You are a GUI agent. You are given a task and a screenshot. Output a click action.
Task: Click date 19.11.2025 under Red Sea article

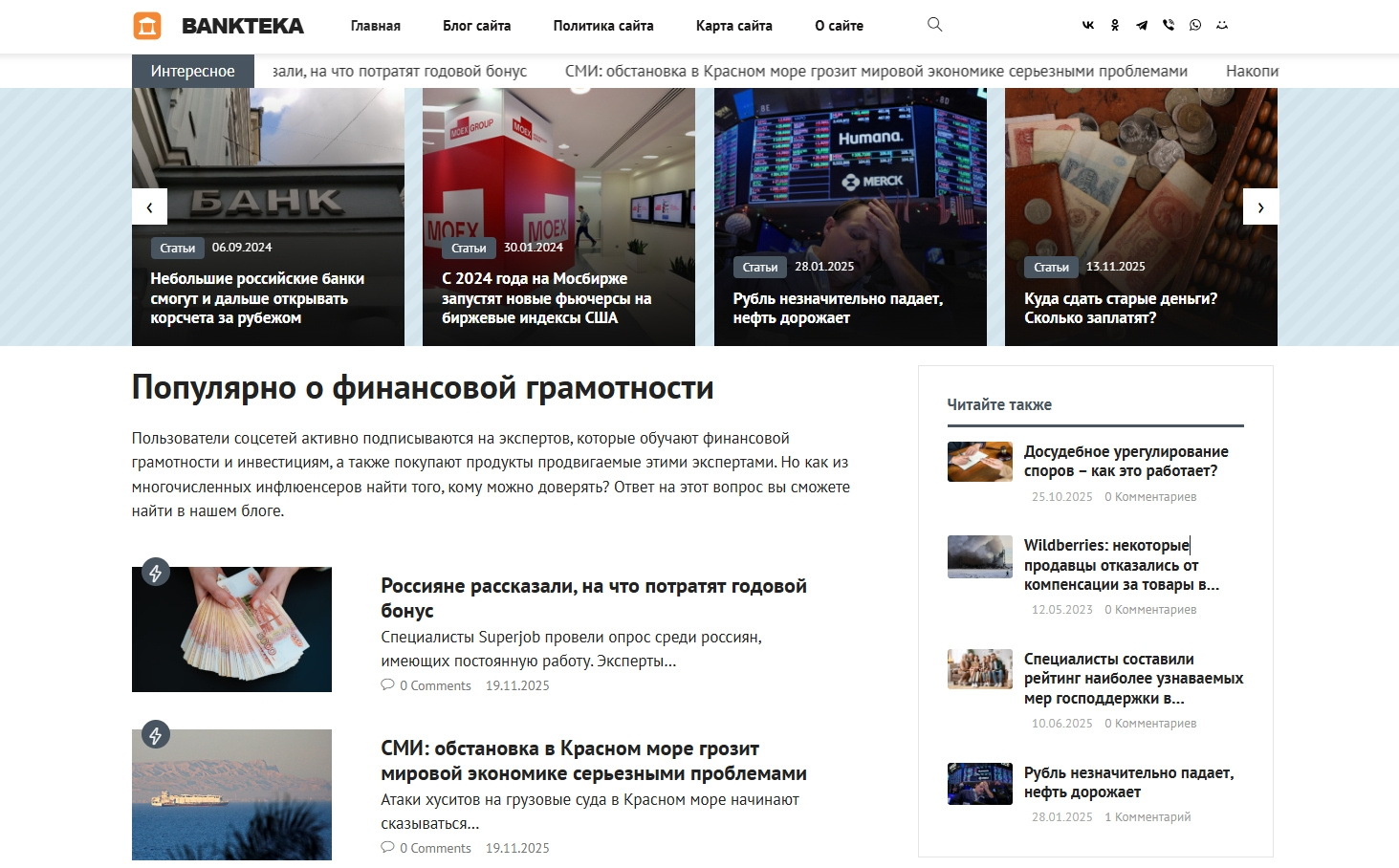tap(517, 848)
